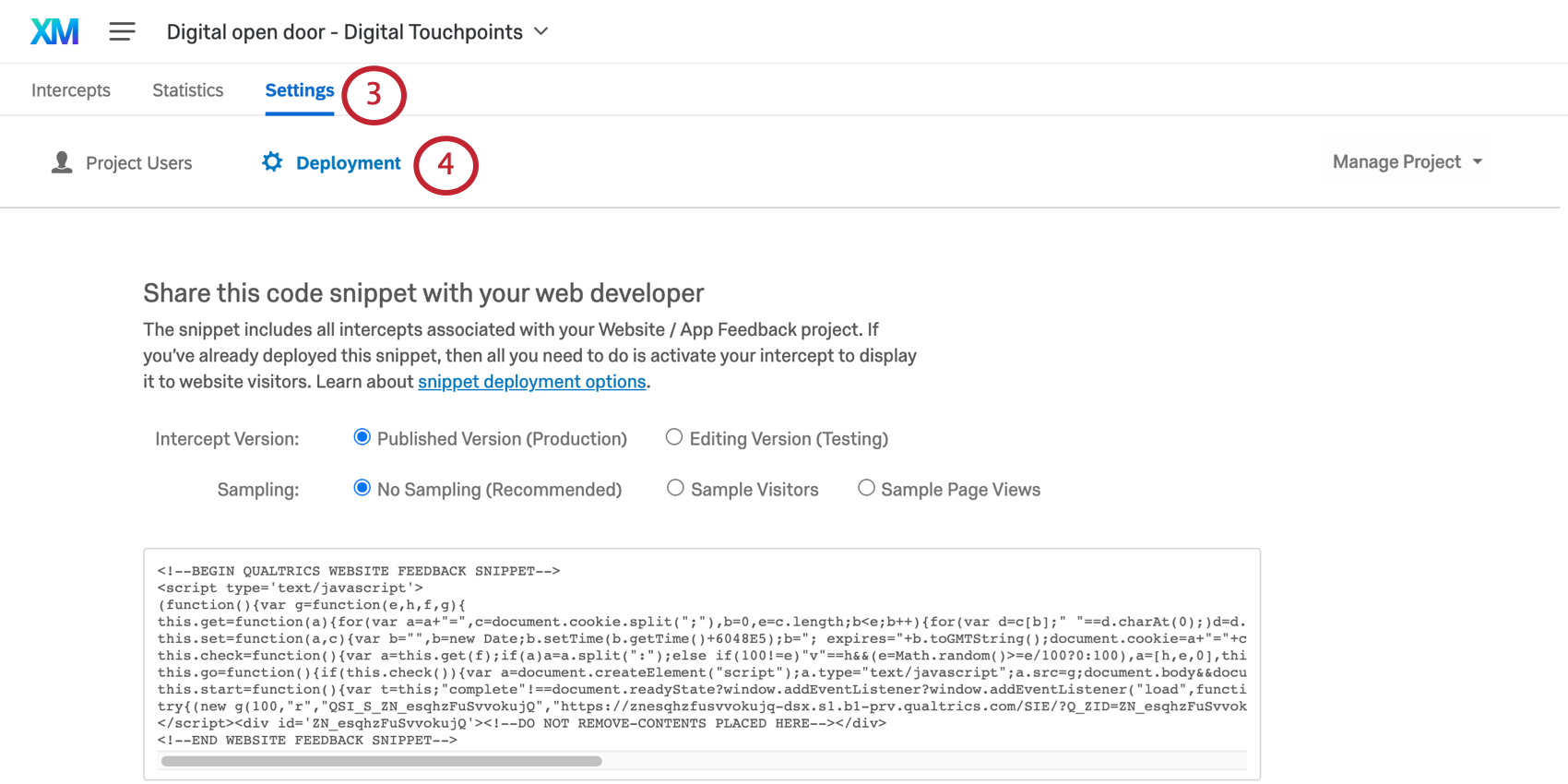Select Published Version (Production) radio button
This screenshot has height=784, width=1568.
click(x=362, y=437)
